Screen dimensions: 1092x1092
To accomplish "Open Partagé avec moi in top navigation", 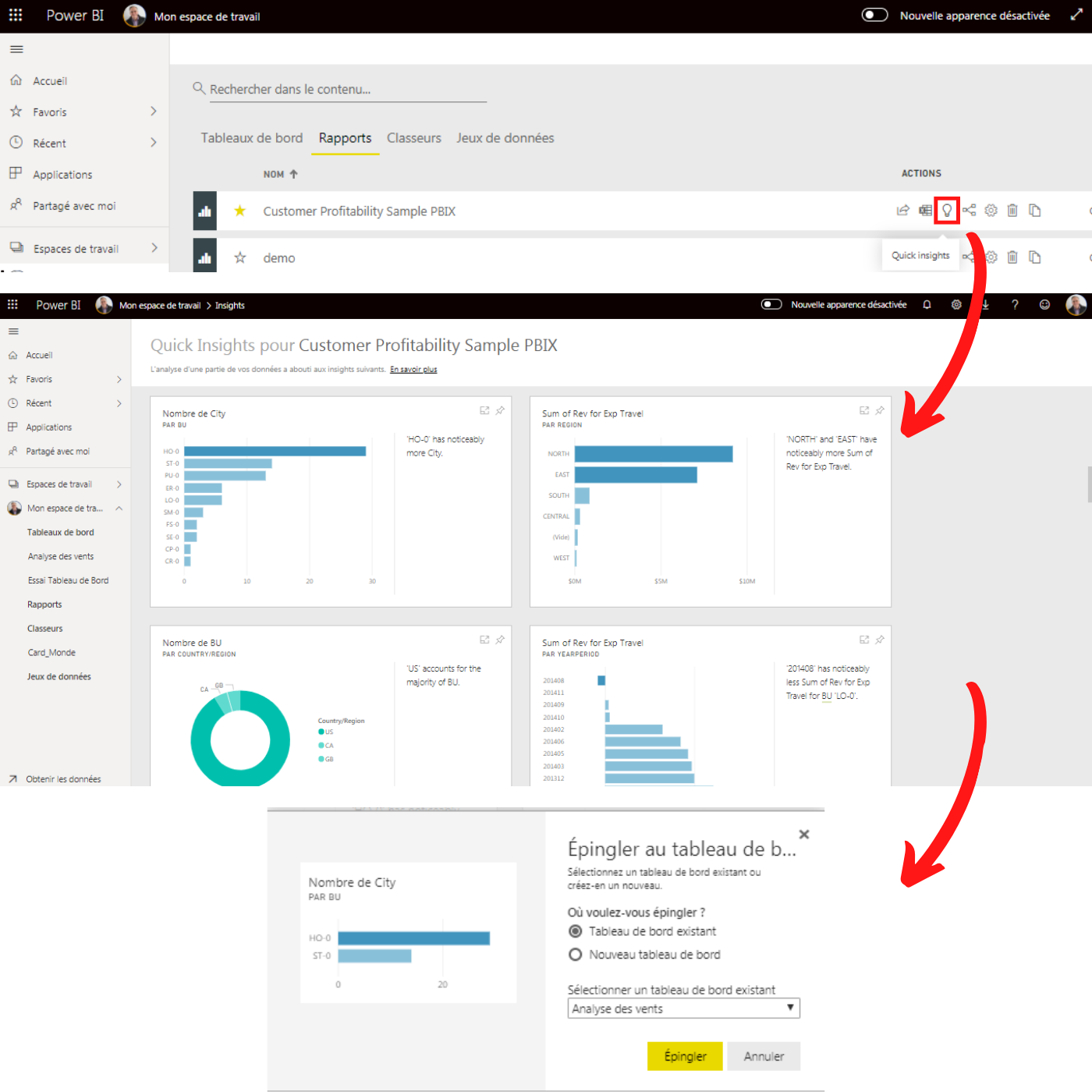I will coord(74,206).
